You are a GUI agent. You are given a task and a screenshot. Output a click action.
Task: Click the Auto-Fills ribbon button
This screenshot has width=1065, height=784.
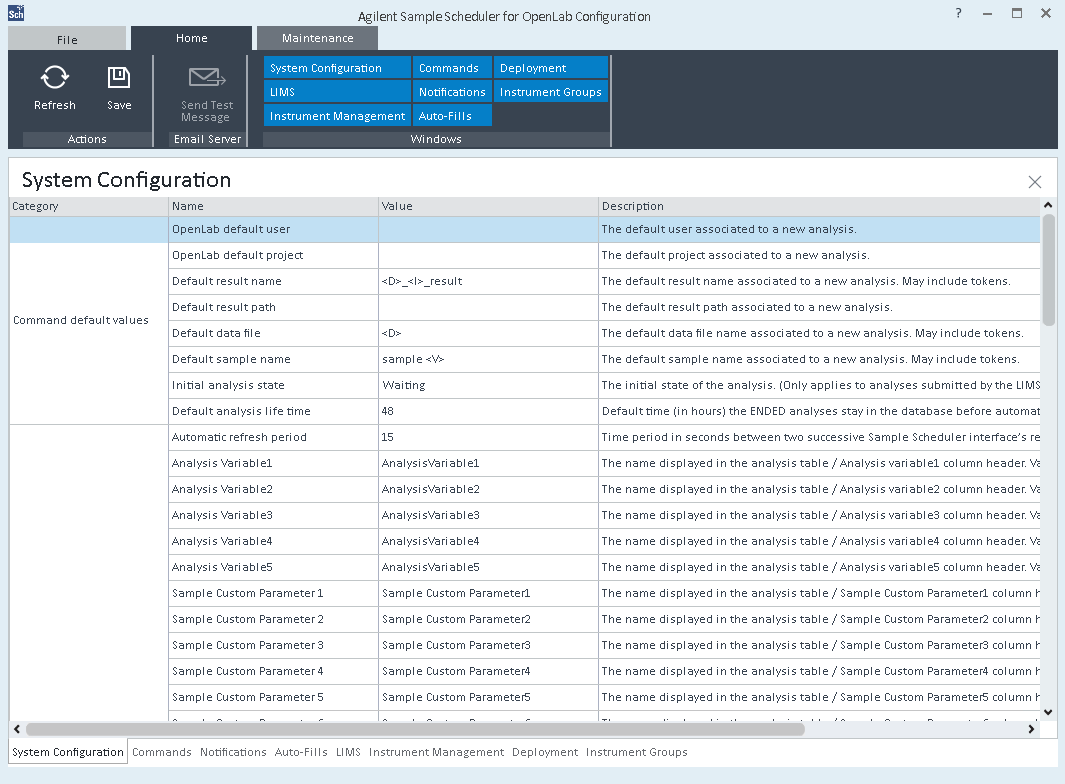[452, 116]
